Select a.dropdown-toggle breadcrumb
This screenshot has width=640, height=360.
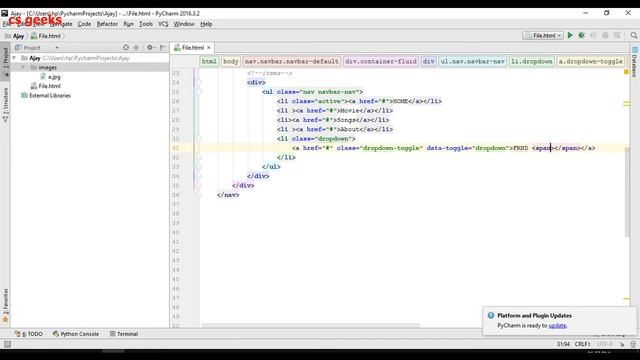tap(591, 61)
